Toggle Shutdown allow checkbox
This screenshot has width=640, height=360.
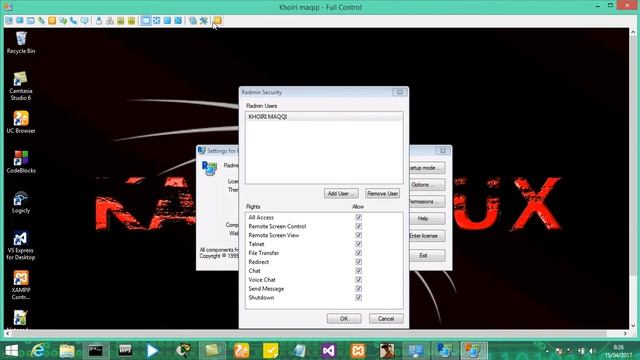(x=358, y=298)
